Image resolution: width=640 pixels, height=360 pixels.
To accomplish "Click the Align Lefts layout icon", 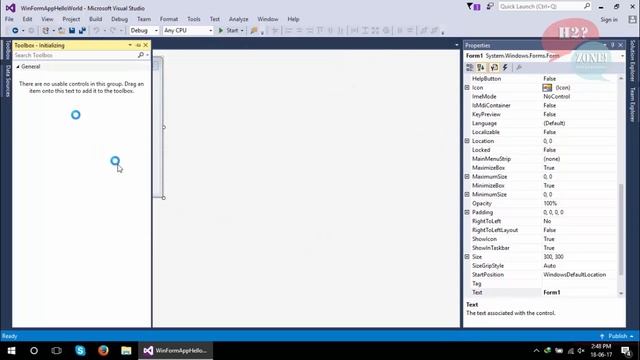I will (x=289, y=31).
